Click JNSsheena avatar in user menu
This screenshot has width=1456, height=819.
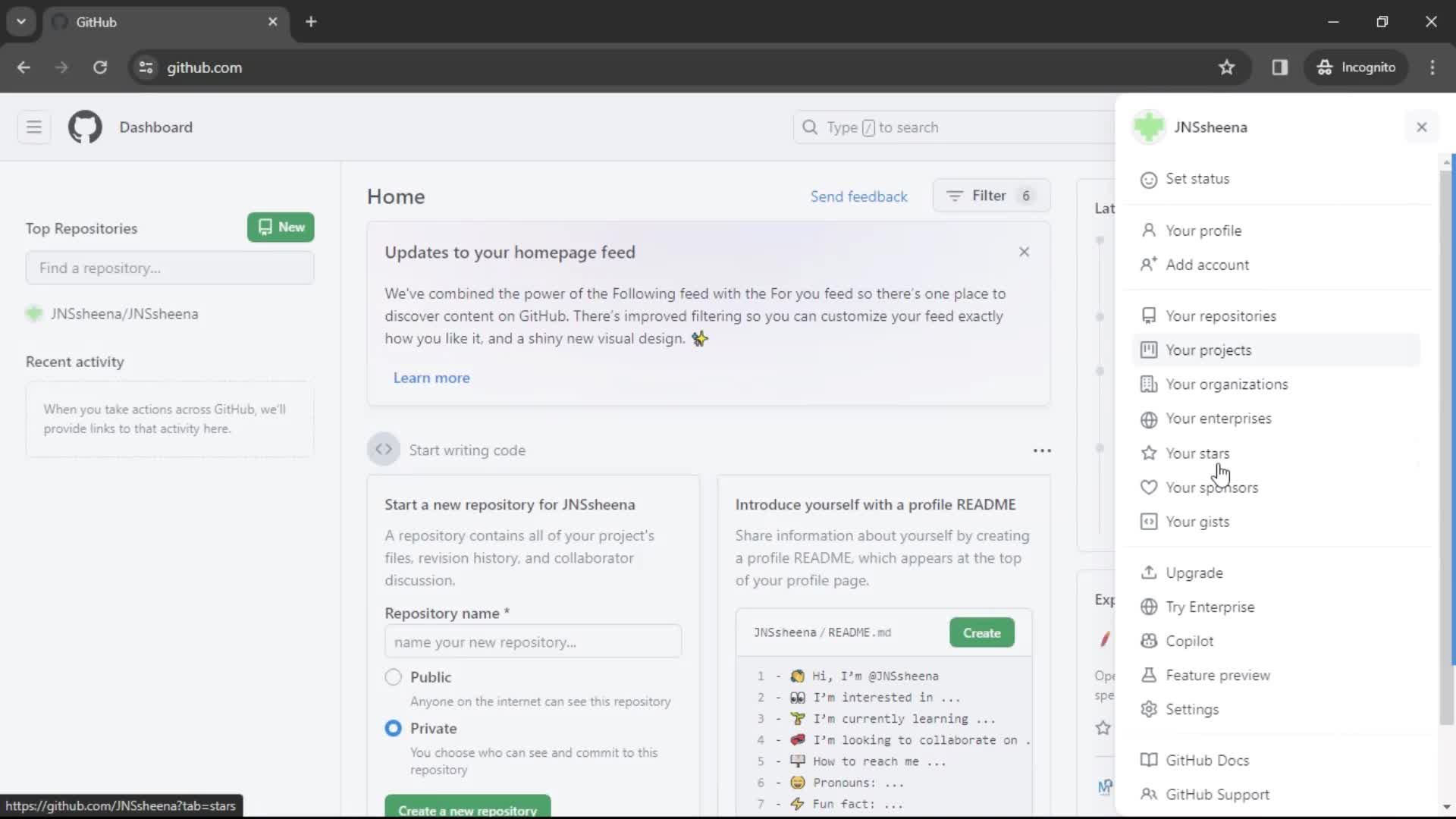pyautogui.click(x=1149, y=127)
